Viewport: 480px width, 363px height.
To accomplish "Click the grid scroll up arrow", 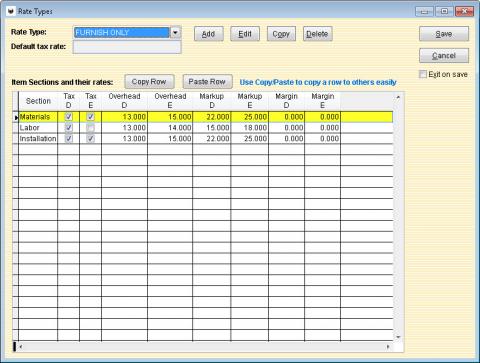I will point(398,97).
